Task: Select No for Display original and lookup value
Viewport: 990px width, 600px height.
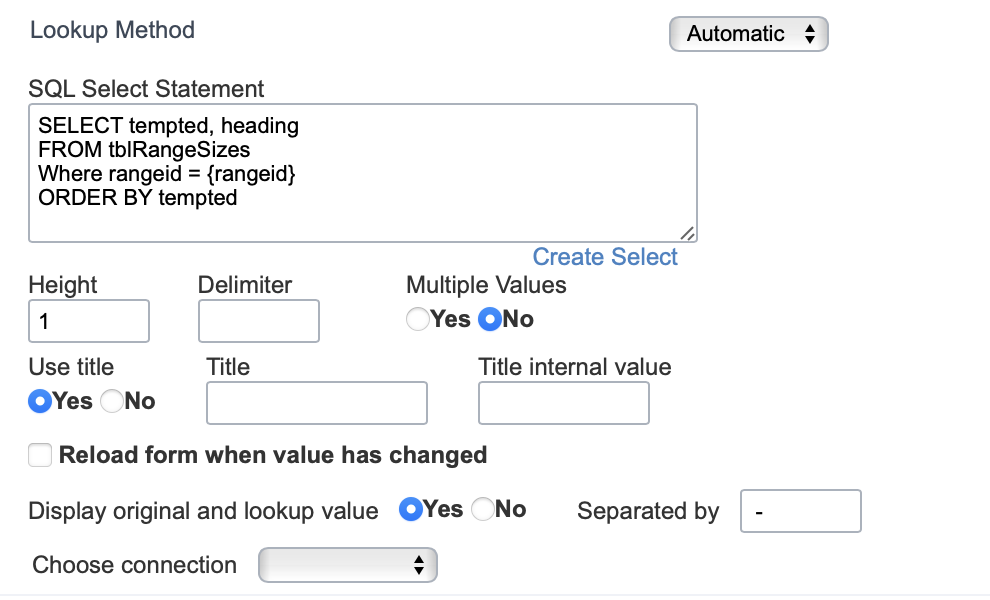Action: pyautogui.click(x=482, y=509)
